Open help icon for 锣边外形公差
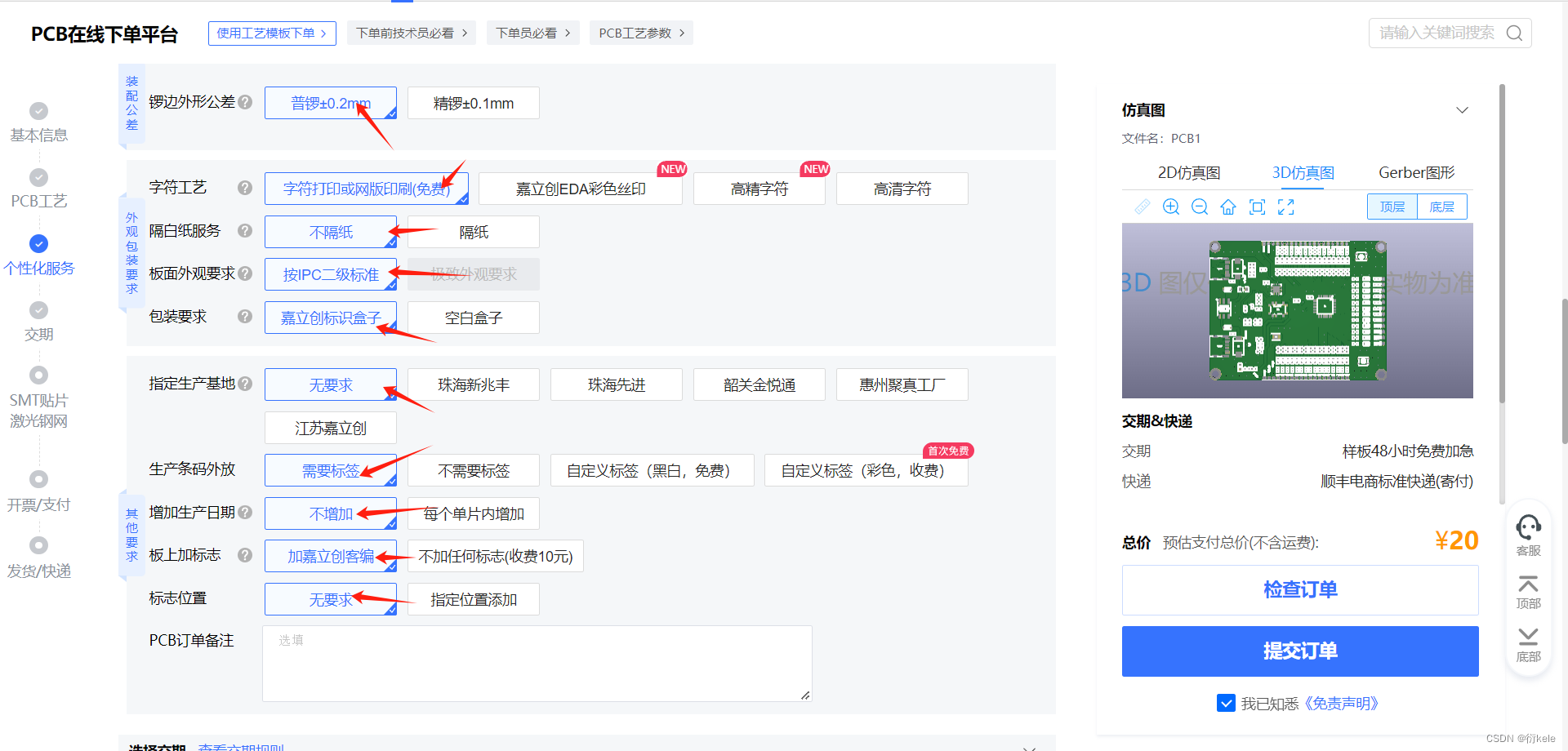This screenshot has width=1568, height=751. (x=245, y=102)
